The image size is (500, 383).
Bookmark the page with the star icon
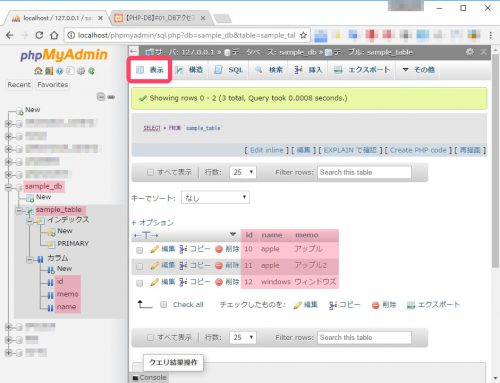pos(303,35)
